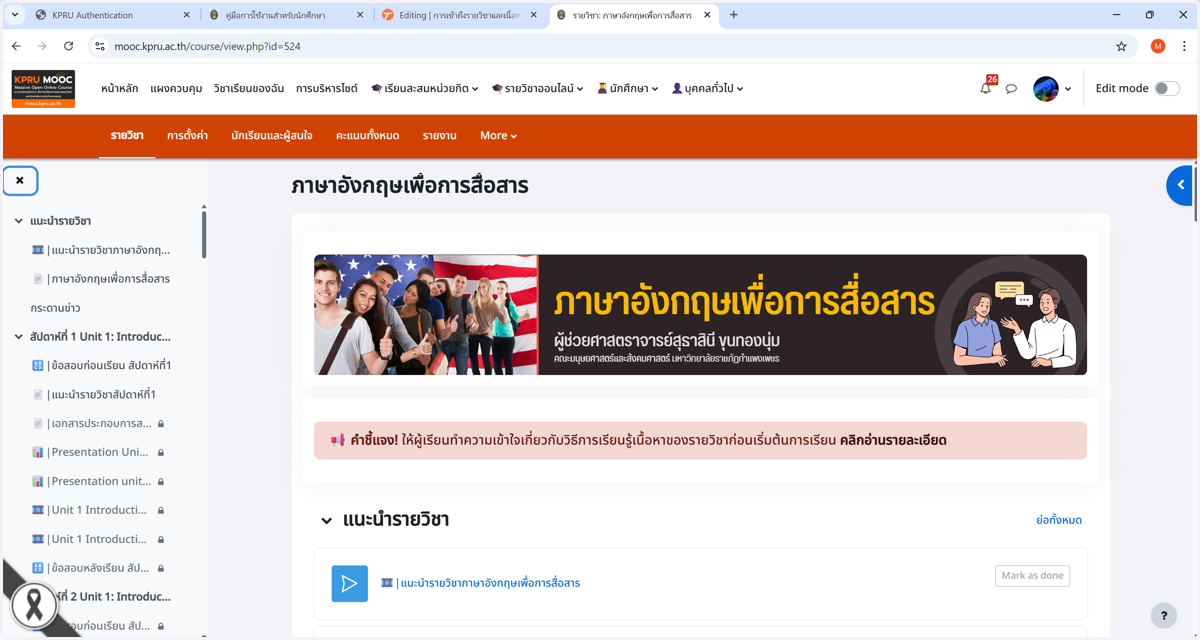1200x640 pixels.
Task: Click the sidebar vertical scrollbar
Action: click(204, 234)
